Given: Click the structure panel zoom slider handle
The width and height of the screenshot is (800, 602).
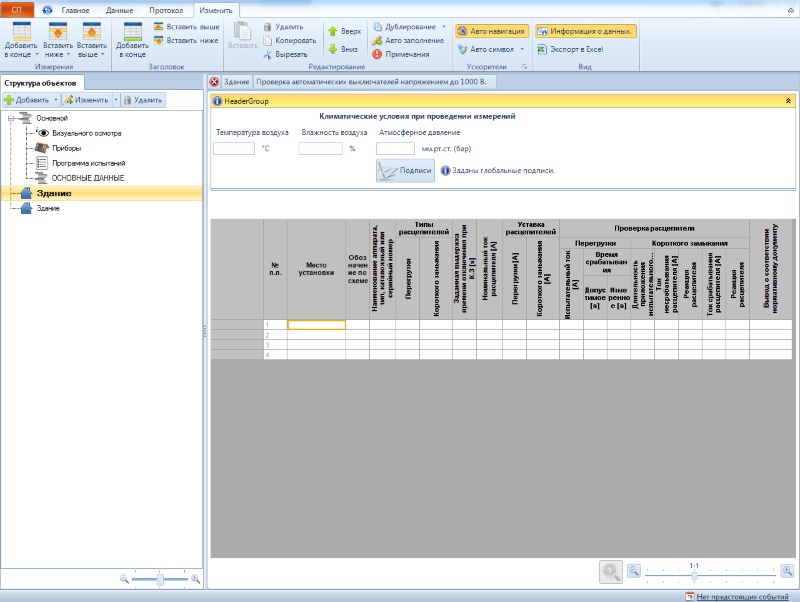Looking at the screenshot, I should [160, 579].
